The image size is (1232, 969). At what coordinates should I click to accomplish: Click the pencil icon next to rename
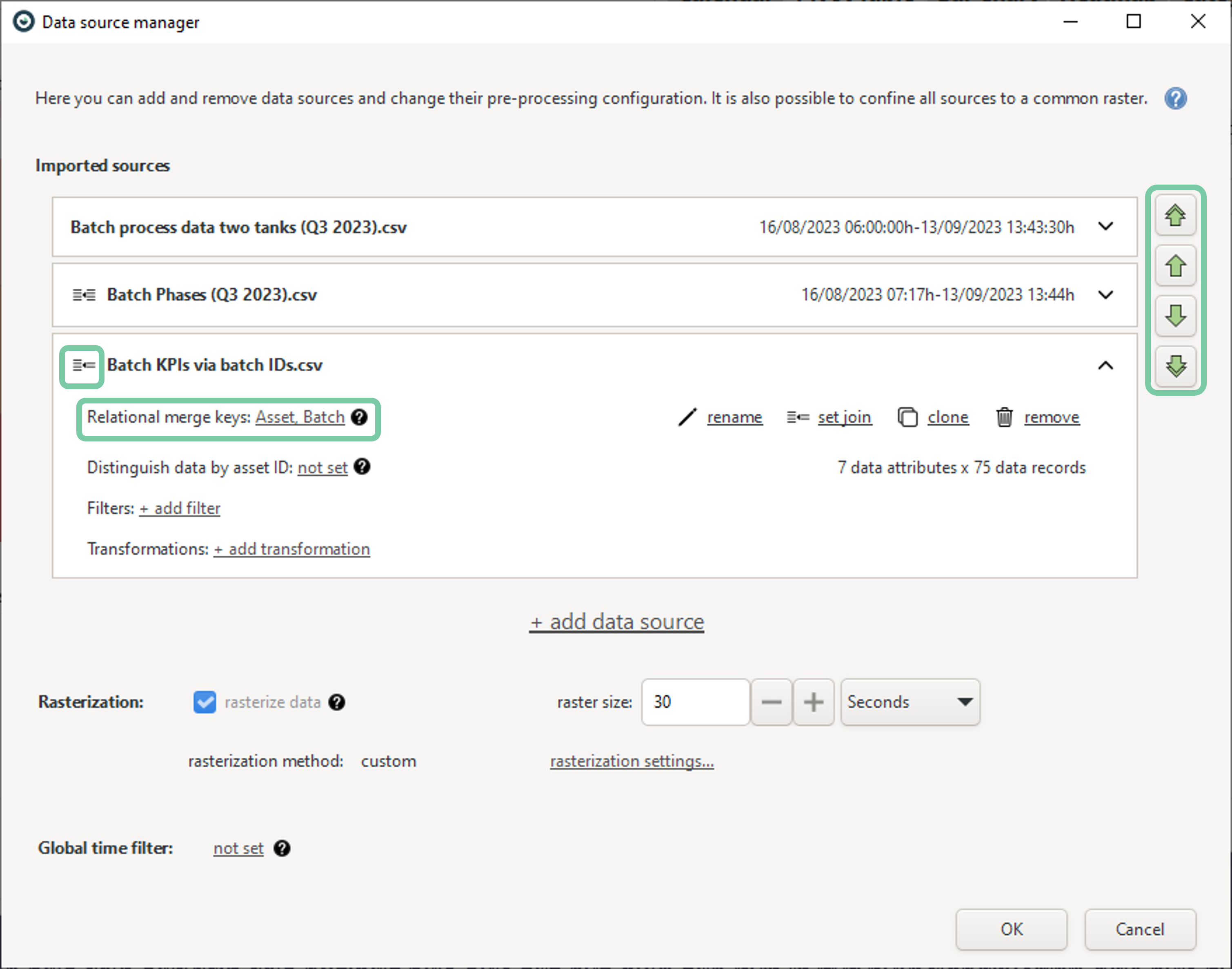(x=687, y=417)
